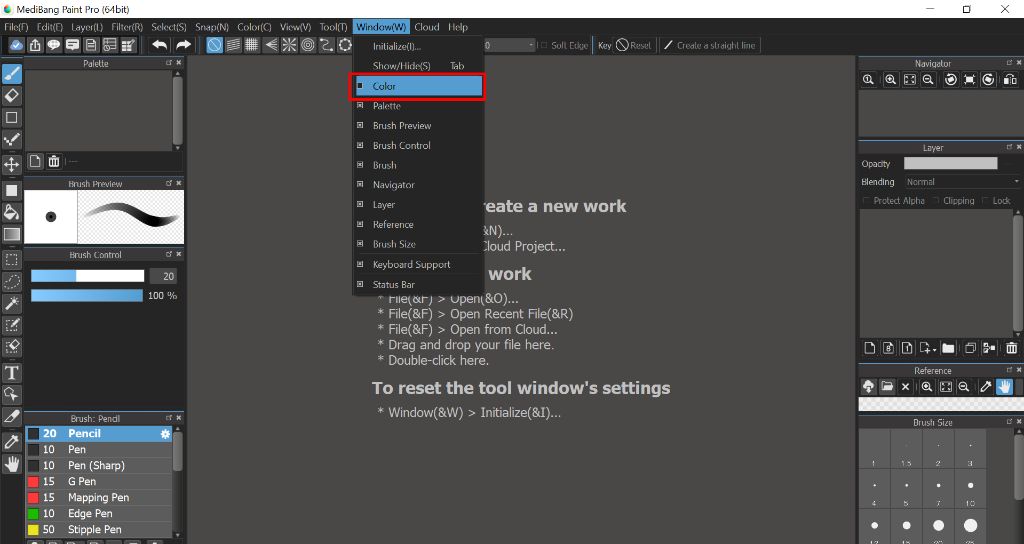Screen dimensions: 1024x544
Task: Select the Eraser tool
Action: [12, 95]
